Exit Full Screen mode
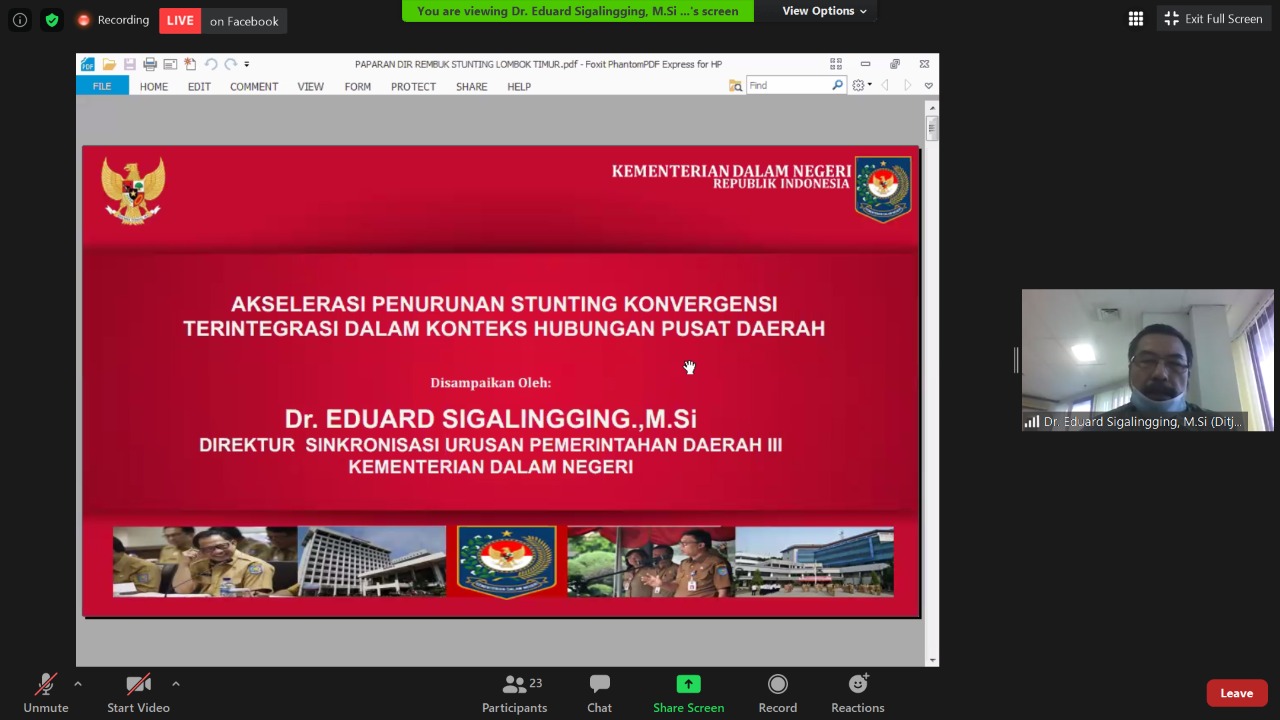Screen dimensions: 1280x720 tap(1212, 19)
